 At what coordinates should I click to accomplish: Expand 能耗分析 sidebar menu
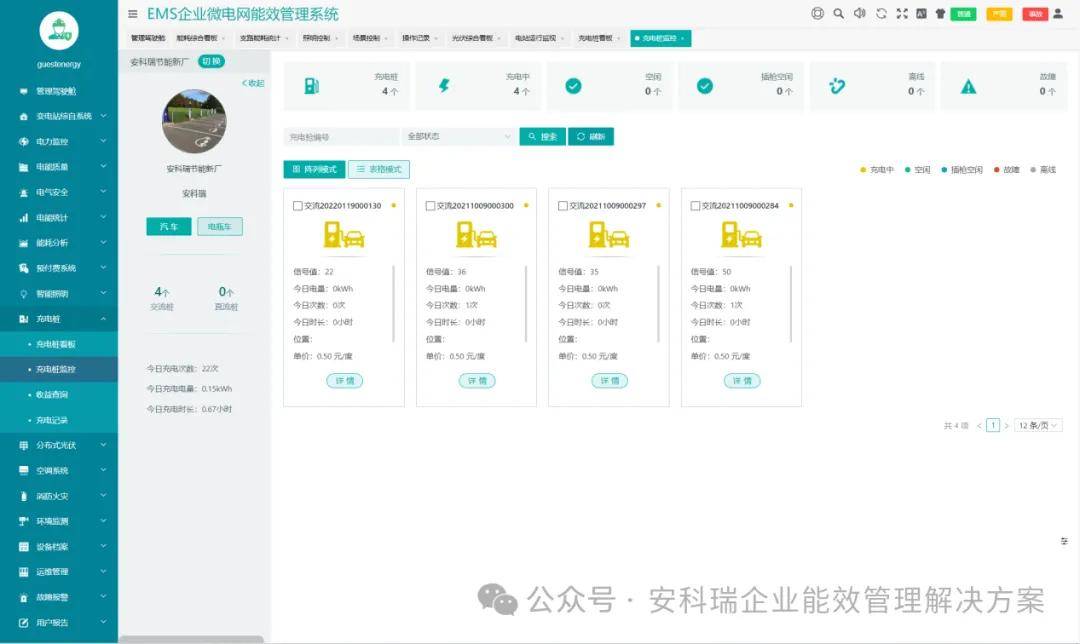(59, 243)
